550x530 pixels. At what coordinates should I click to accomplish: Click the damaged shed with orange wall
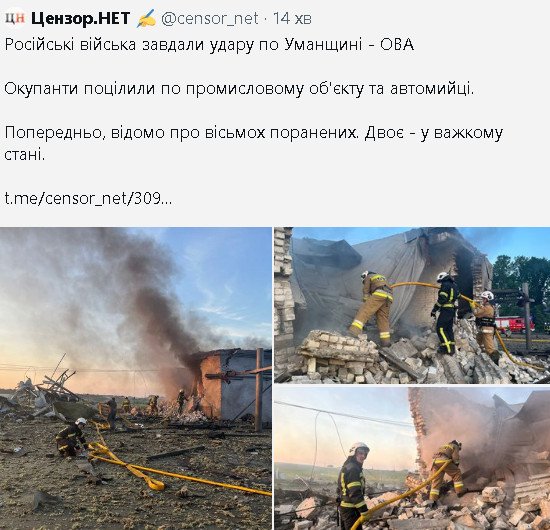[232, 384]
